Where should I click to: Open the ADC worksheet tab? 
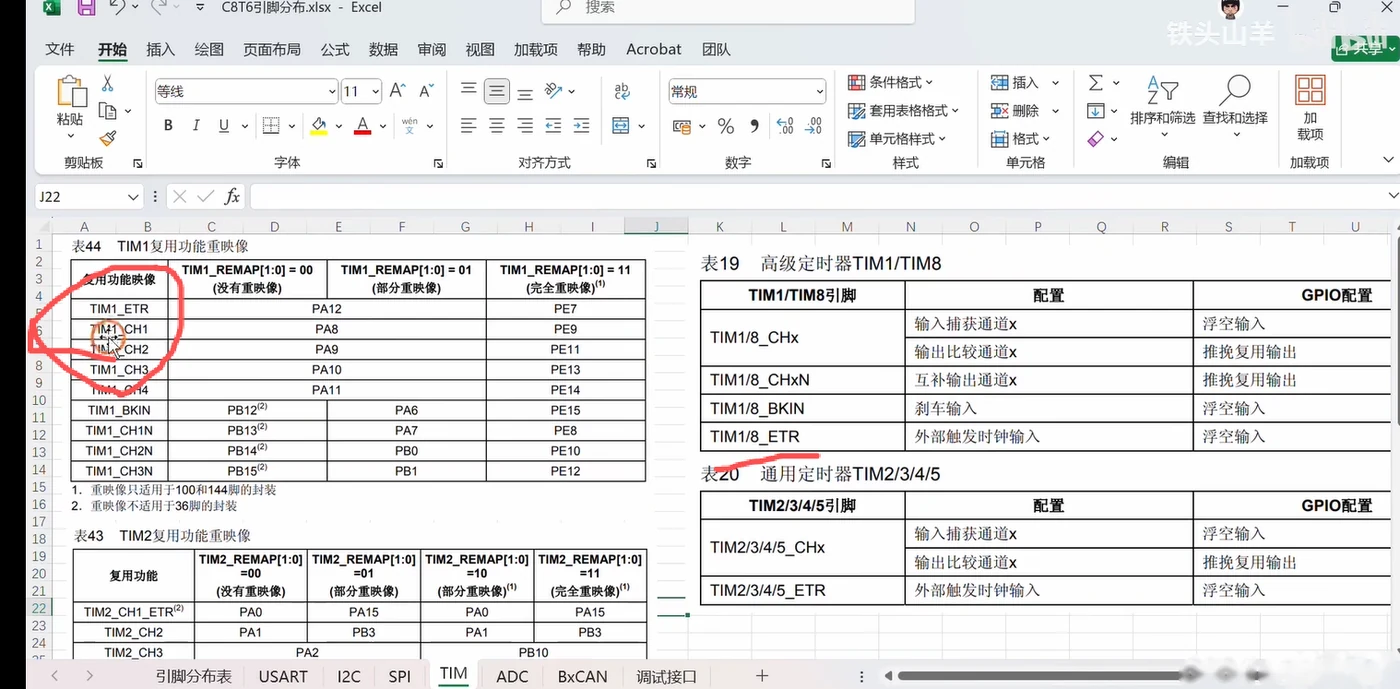pyautogui.click(x=512, y=676)
